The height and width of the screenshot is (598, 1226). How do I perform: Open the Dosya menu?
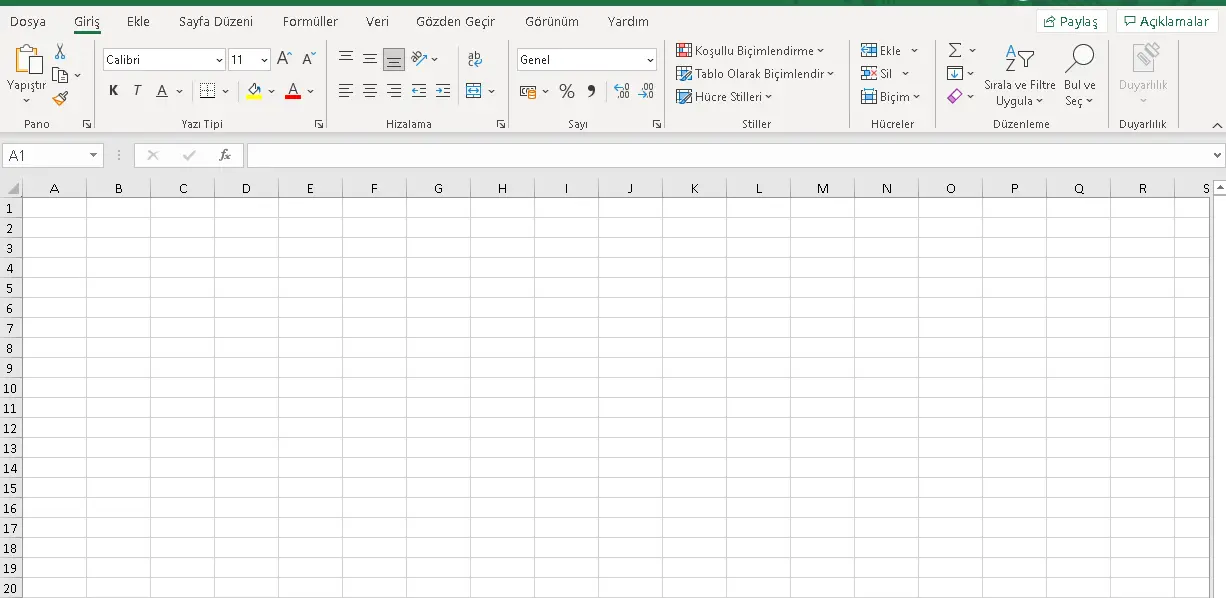28,21
